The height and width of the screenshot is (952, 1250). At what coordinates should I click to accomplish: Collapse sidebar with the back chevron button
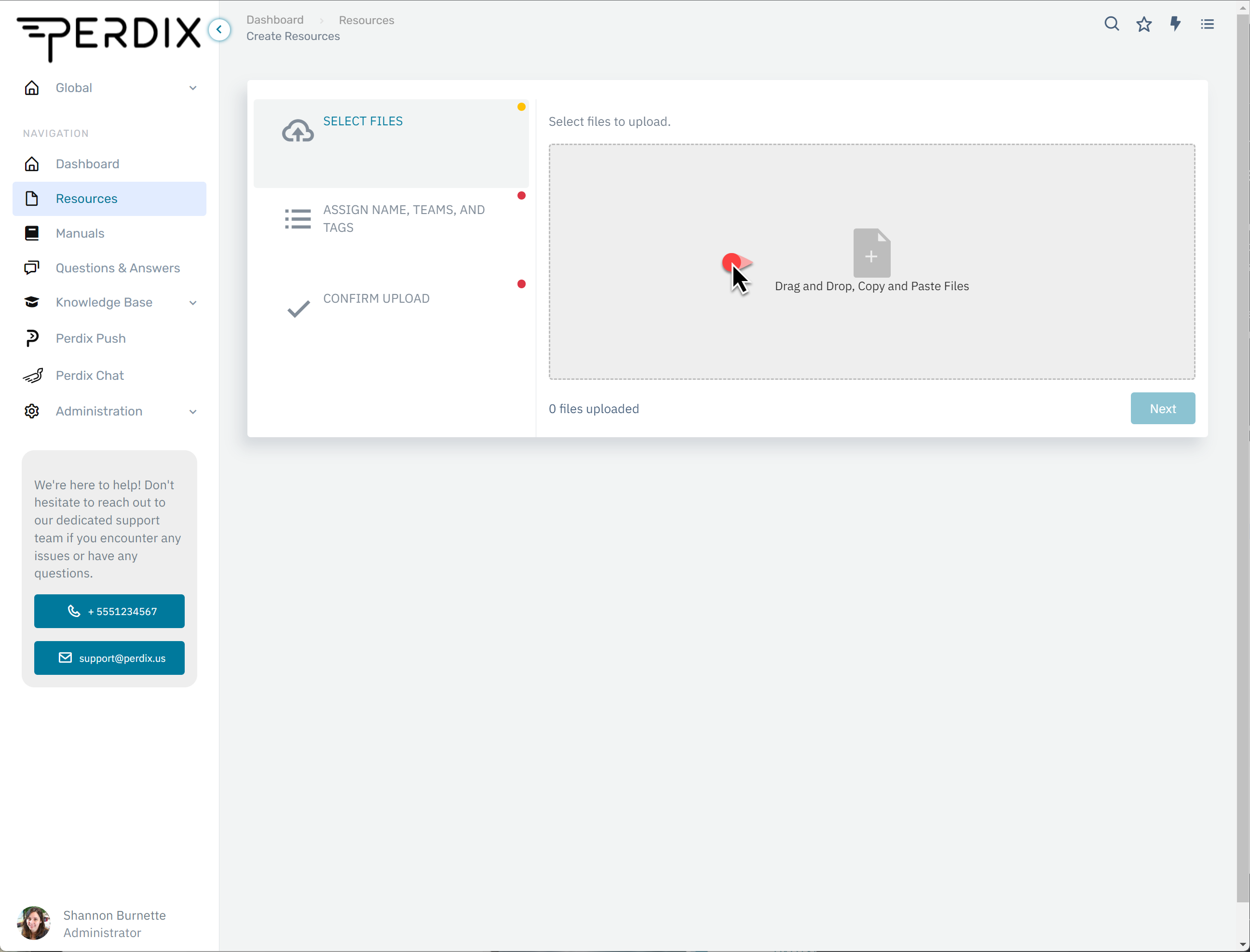219,29
